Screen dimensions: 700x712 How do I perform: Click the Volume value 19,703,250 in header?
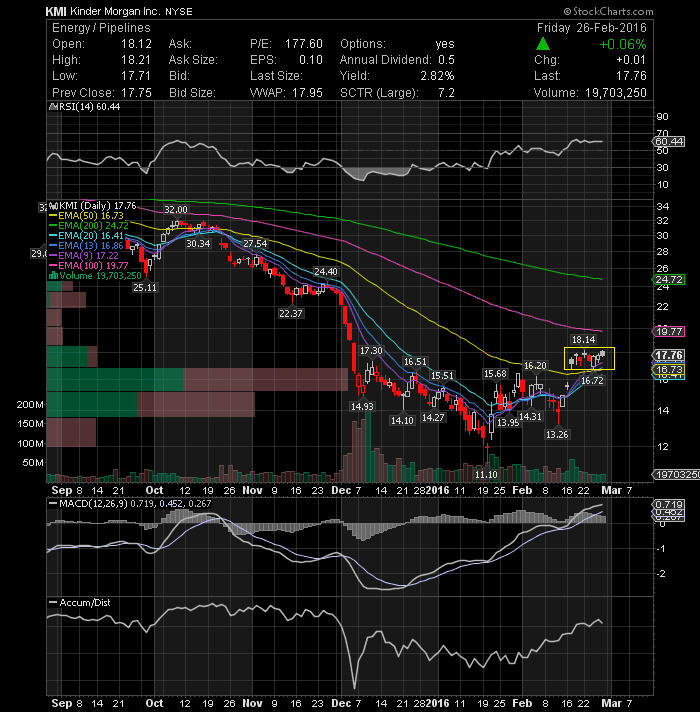pos(616,93)
